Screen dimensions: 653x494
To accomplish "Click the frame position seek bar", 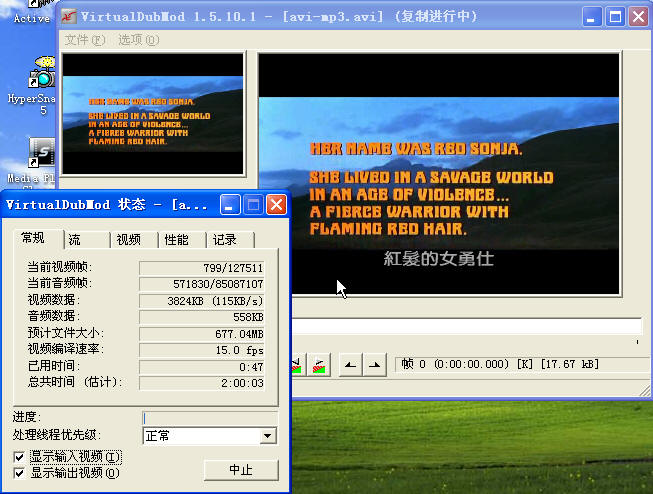I will coord(466,326).
